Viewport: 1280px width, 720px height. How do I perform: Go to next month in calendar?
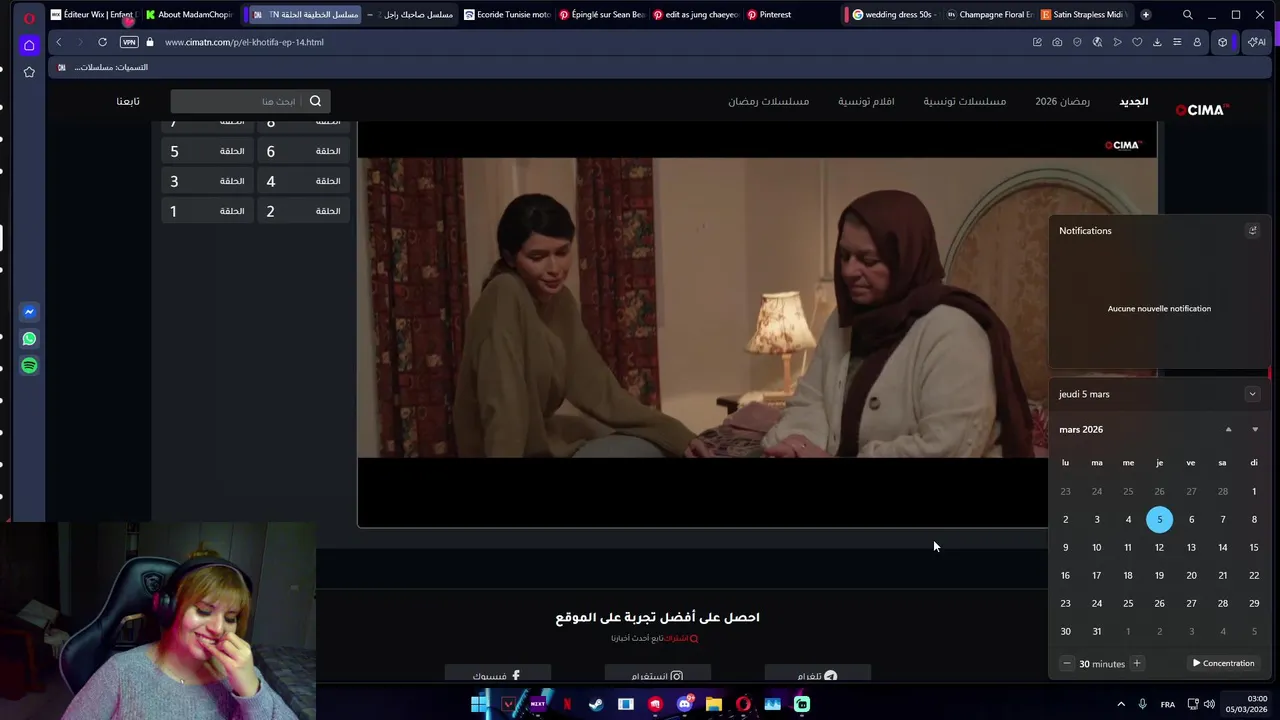pos(1255,430)
